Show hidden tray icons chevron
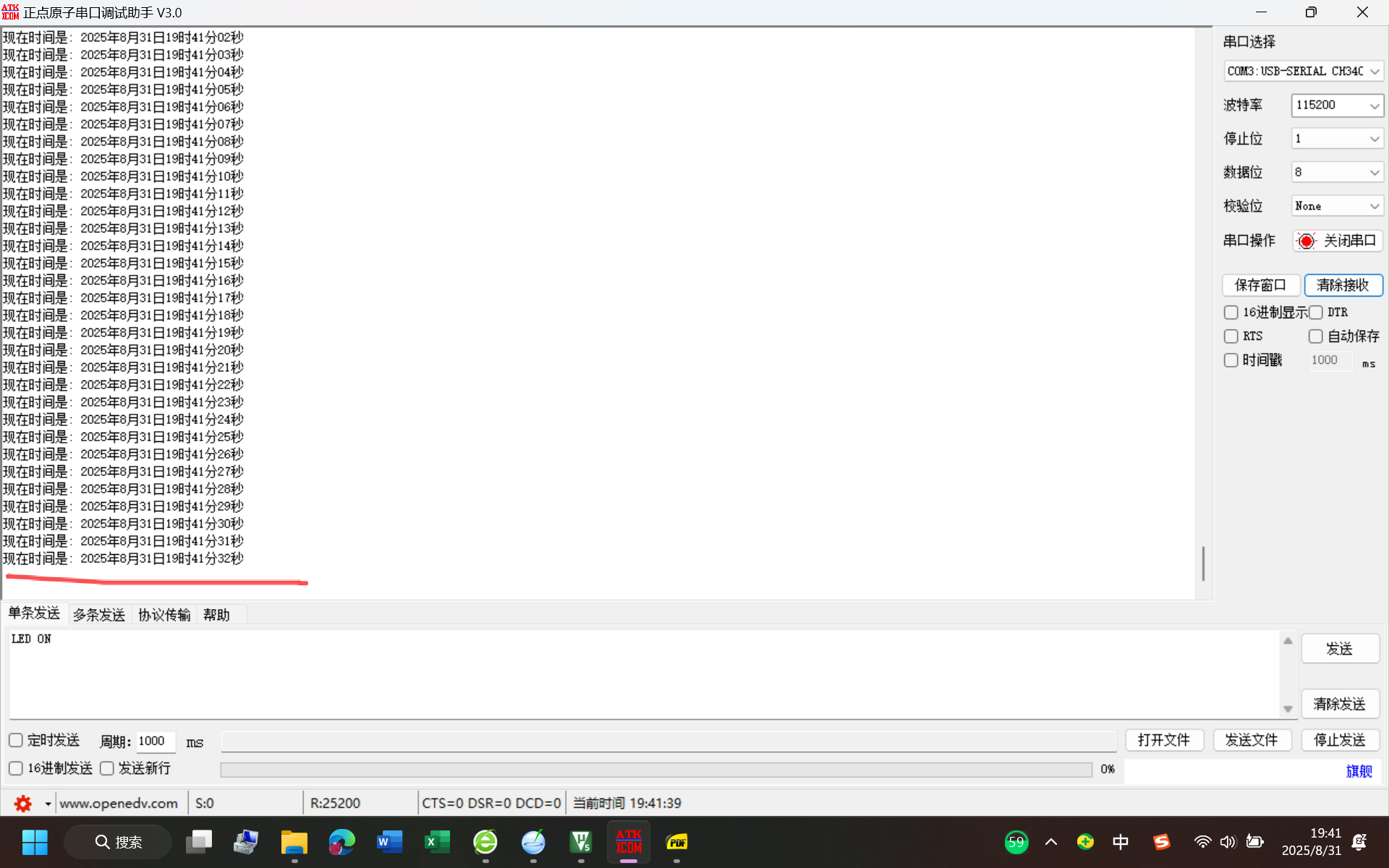 pos(1051,842)
